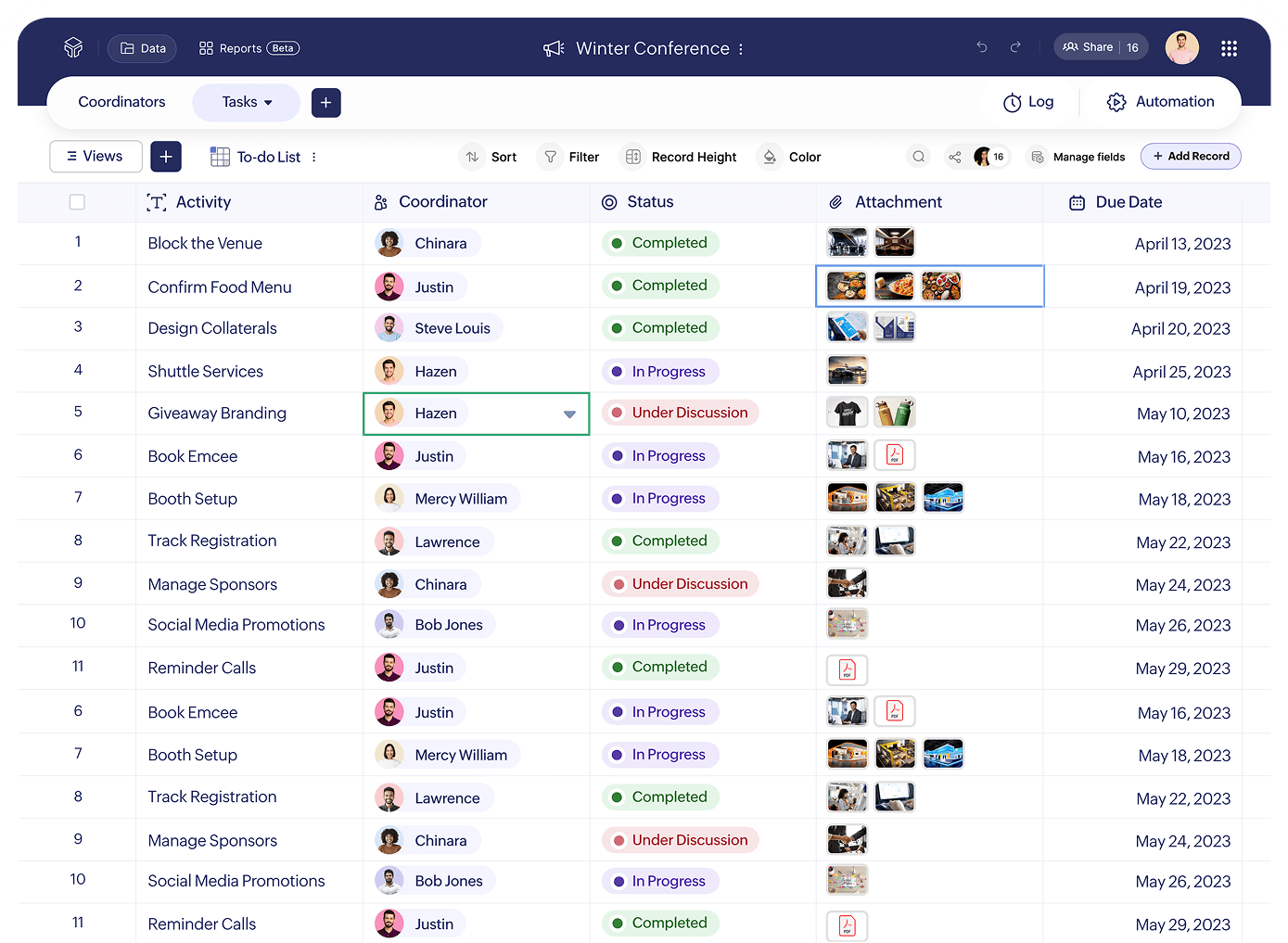Expand the Hazen coordinator dropdown for Giveaway Branding
Screen dimensions: 1288x943
click(569, 414)
